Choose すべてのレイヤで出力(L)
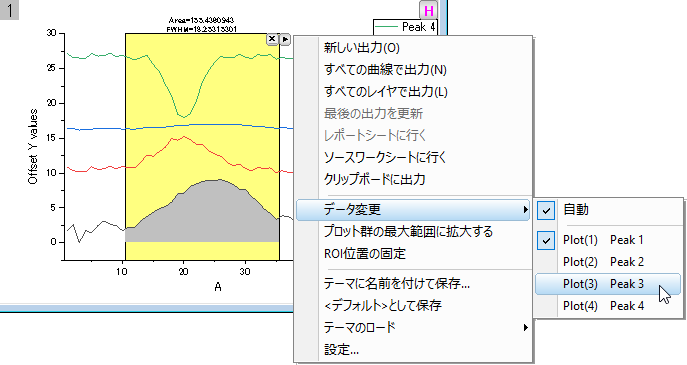The width and height of the screenshot is (687, 365). point(414,92)
